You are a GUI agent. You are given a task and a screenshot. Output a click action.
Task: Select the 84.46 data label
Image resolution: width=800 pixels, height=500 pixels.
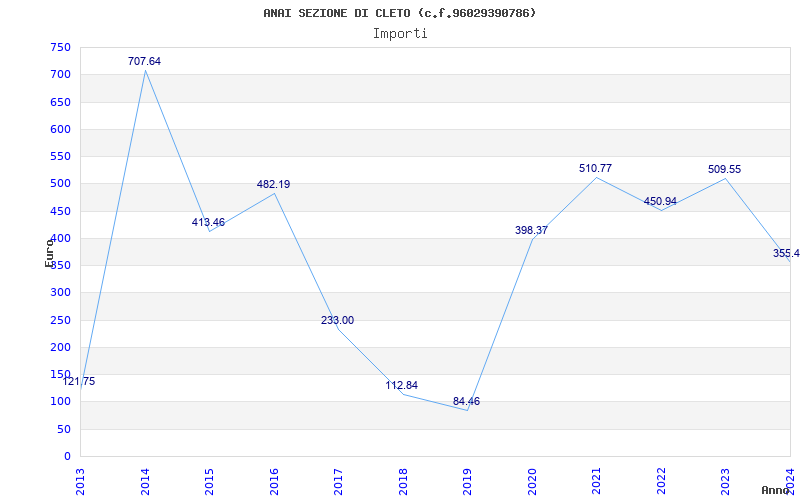(466, 402)
